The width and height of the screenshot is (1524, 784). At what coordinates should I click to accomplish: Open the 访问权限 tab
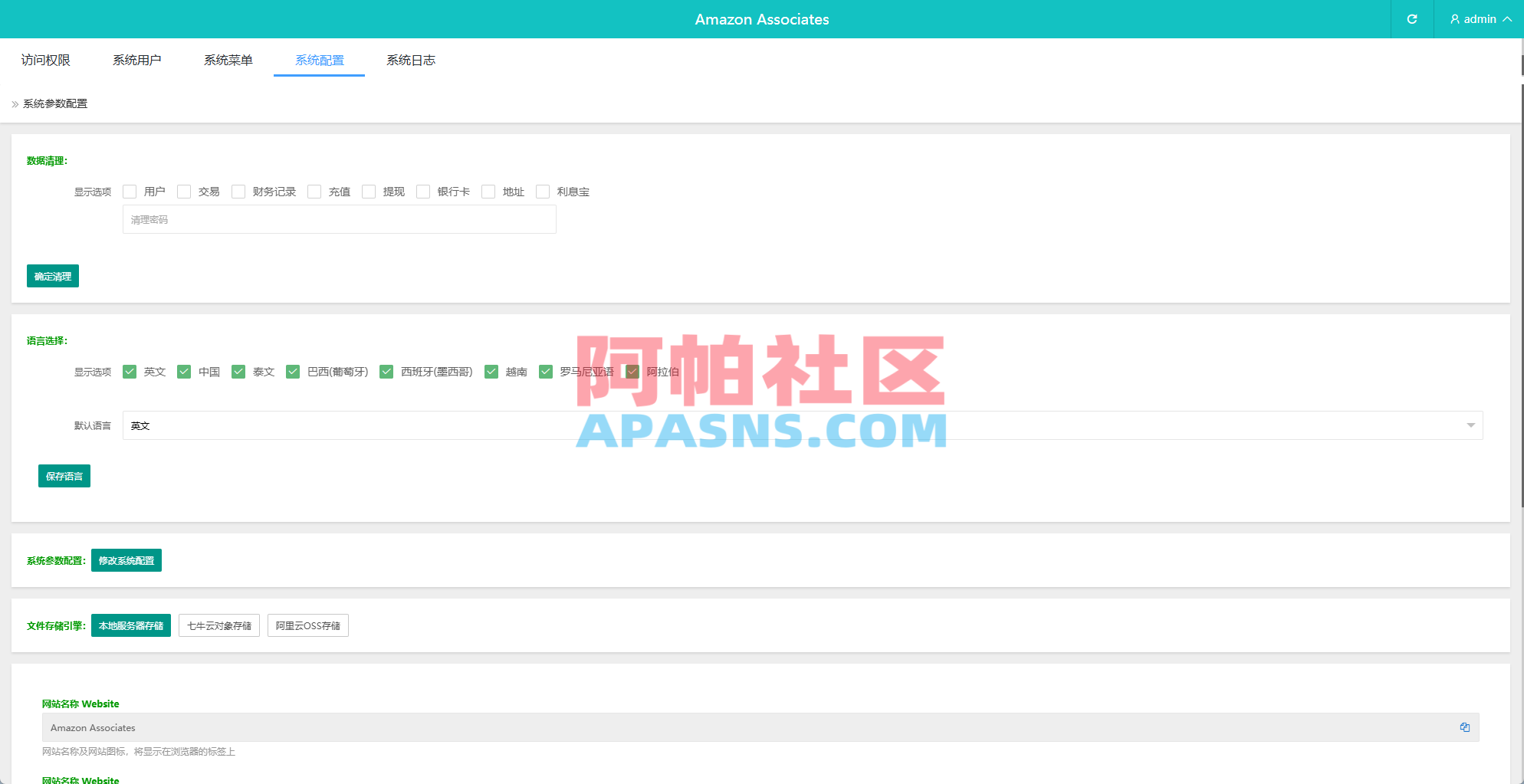pos(46,60)
